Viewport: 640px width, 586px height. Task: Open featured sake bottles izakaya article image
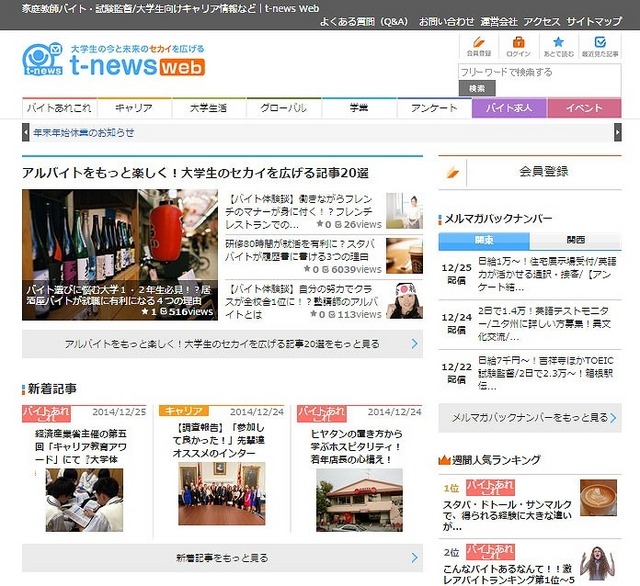[120, 254]
